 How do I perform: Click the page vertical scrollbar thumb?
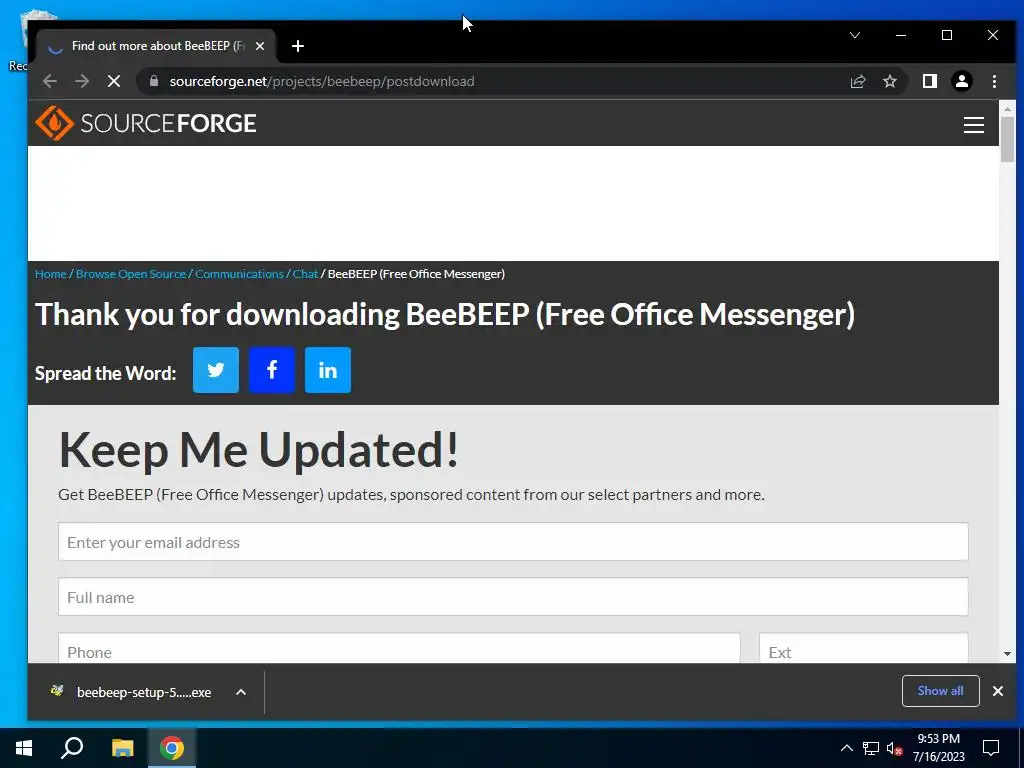pos(1007,138)
